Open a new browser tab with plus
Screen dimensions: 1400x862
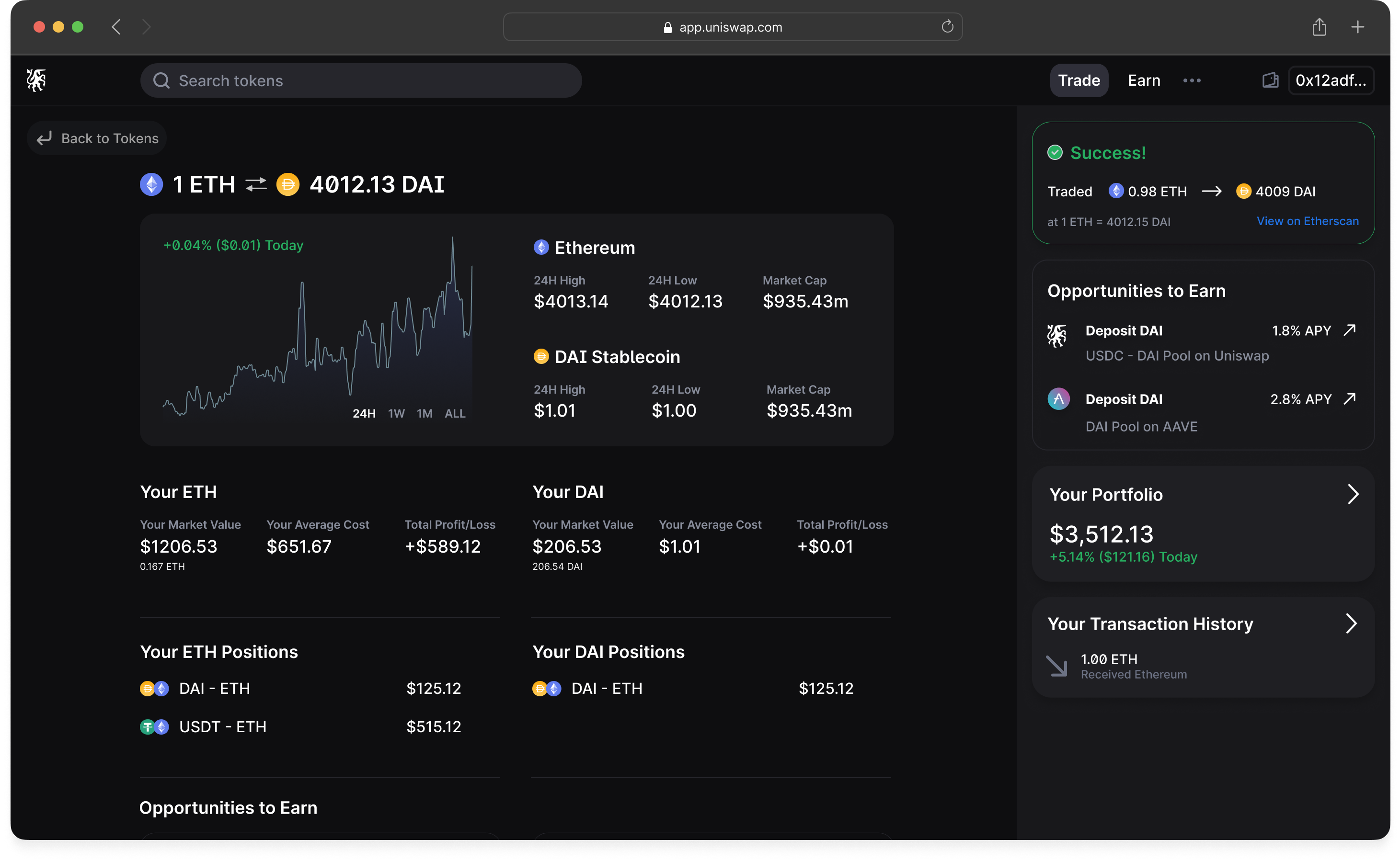point(1358,27)
